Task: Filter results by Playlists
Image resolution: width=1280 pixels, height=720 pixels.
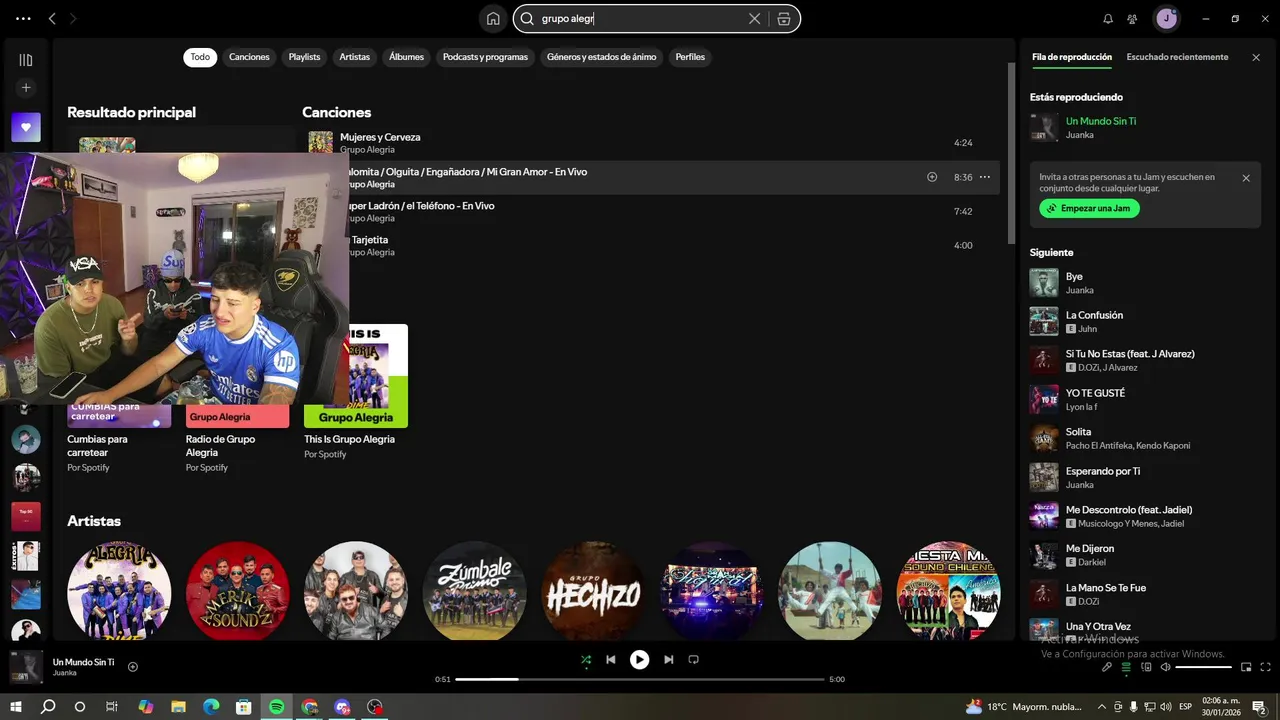Action: click(304, 57)
